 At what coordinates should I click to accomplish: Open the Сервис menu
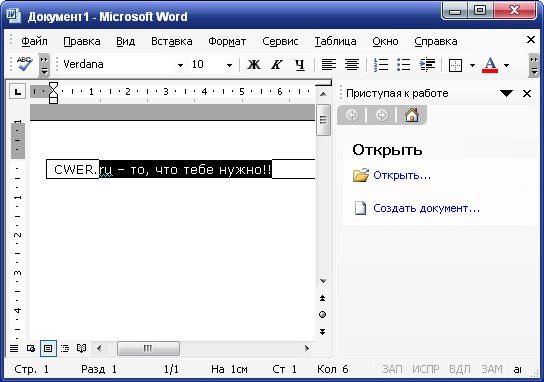pyautogui.click(x=280, y=41)
